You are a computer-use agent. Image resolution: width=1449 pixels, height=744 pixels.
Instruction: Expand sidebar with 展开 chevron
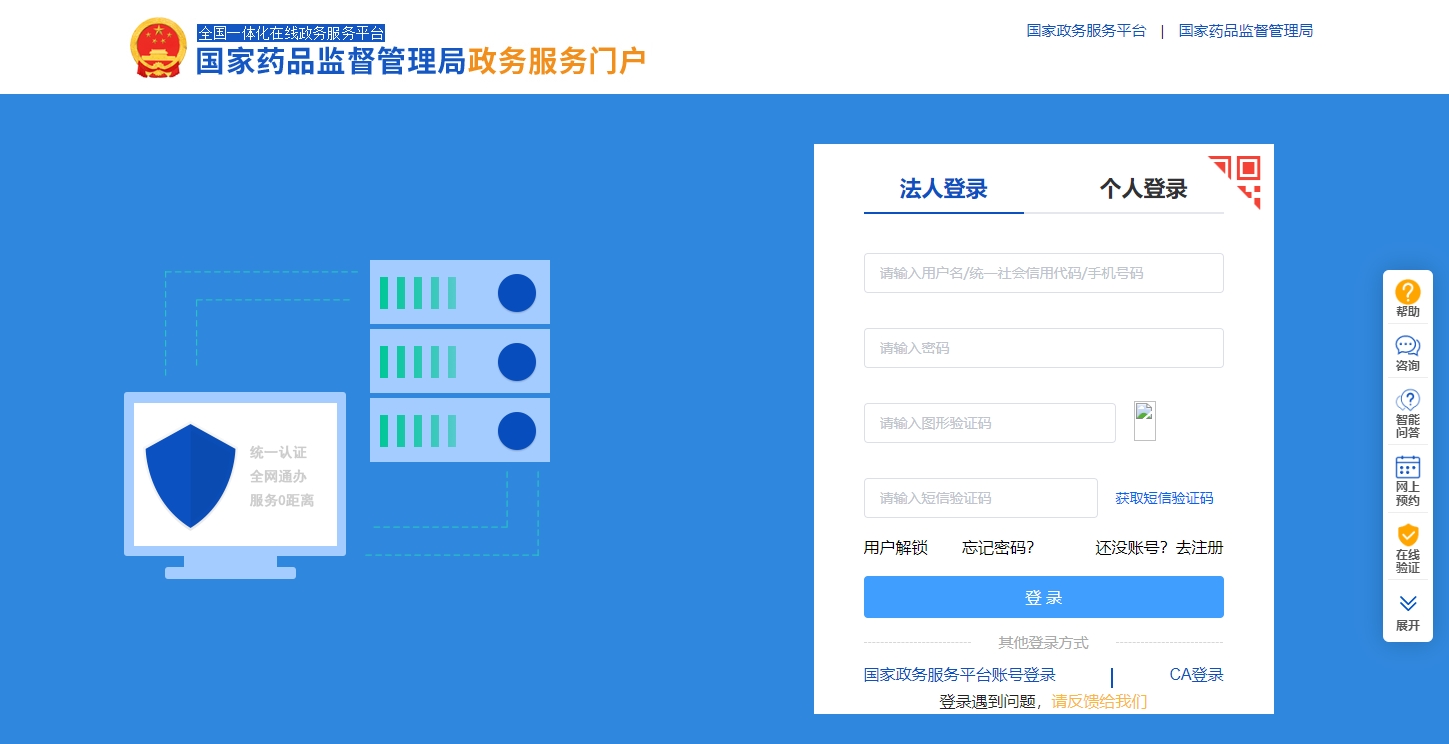point(1407,613)
